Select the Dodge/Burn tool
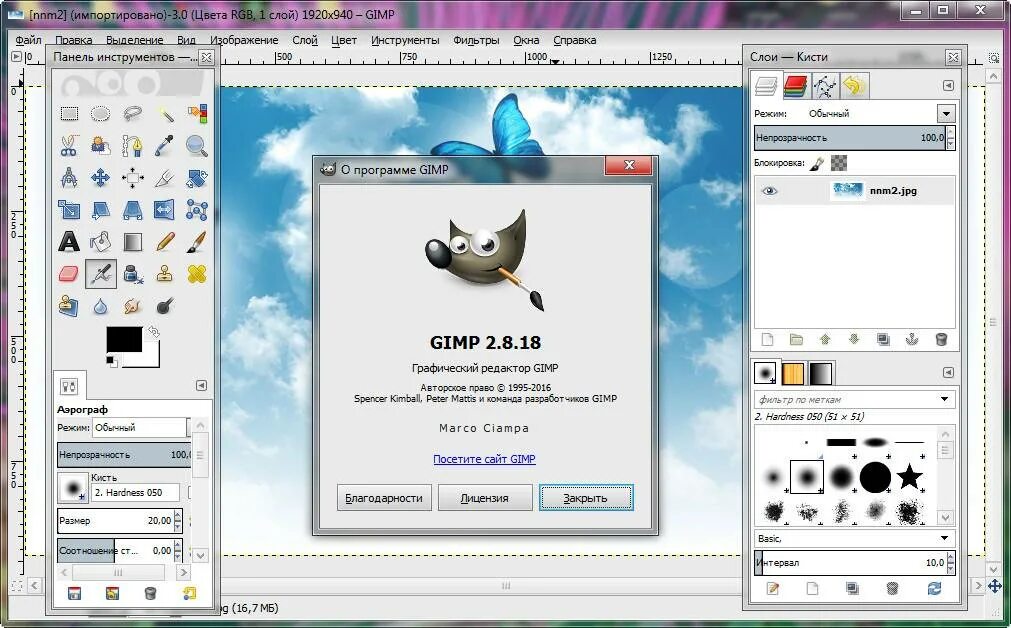This screenshot has width=1011, height=628. 165,306
